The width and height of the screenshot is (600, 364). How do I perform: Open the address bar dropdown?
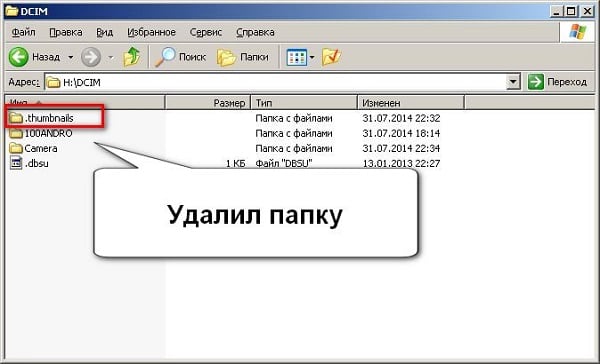(x=513, y=82)
